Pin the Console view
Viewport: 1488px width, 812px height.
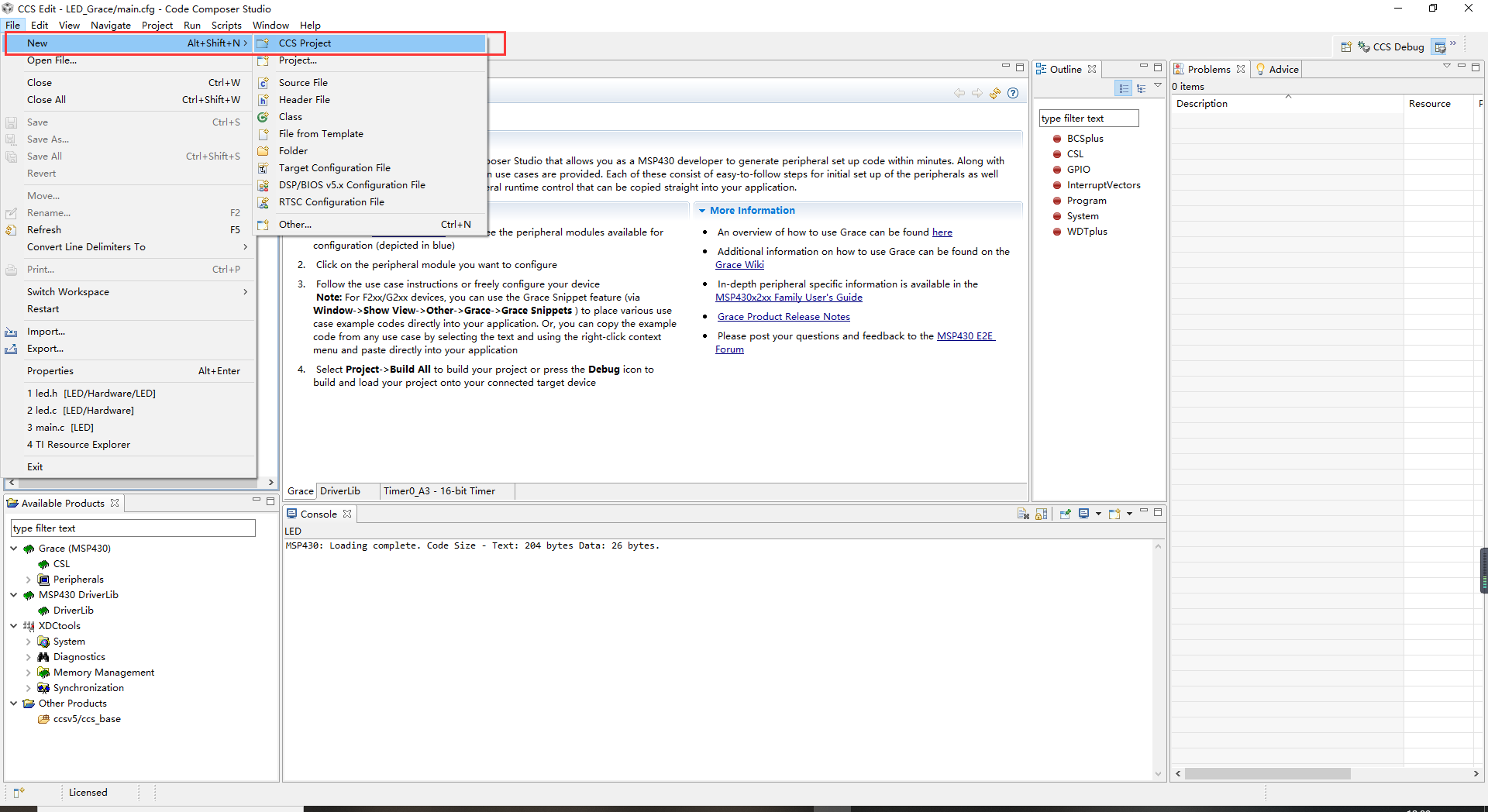[x=1065, y=514]
